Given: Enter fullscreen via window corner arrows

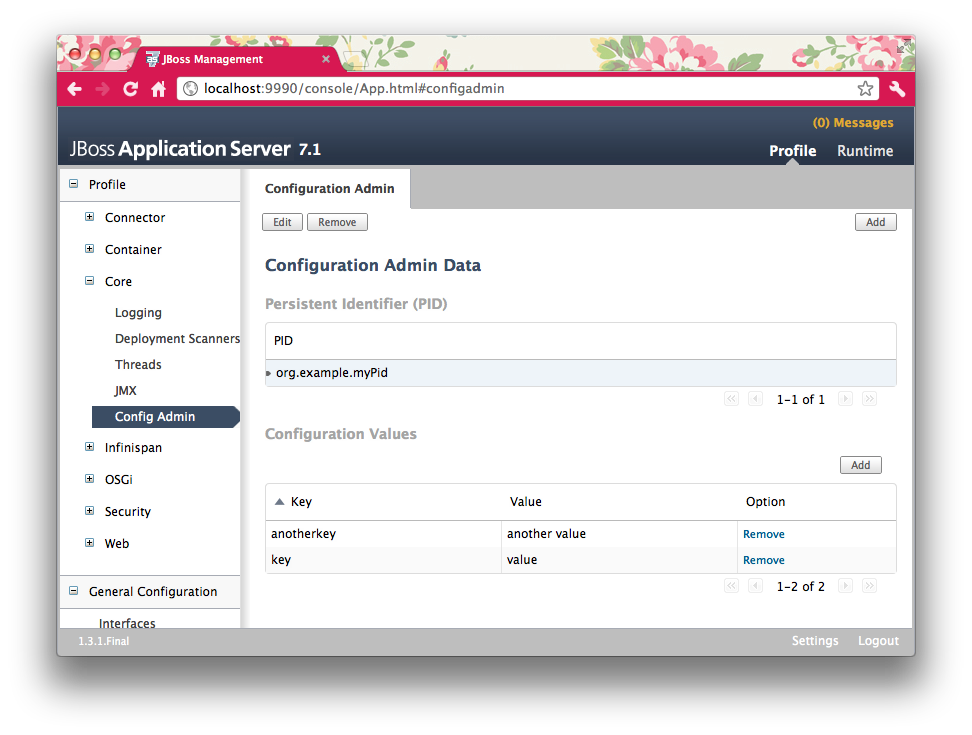Looking at the screenshot, I should pyautogui.click(x=902, y=46).
